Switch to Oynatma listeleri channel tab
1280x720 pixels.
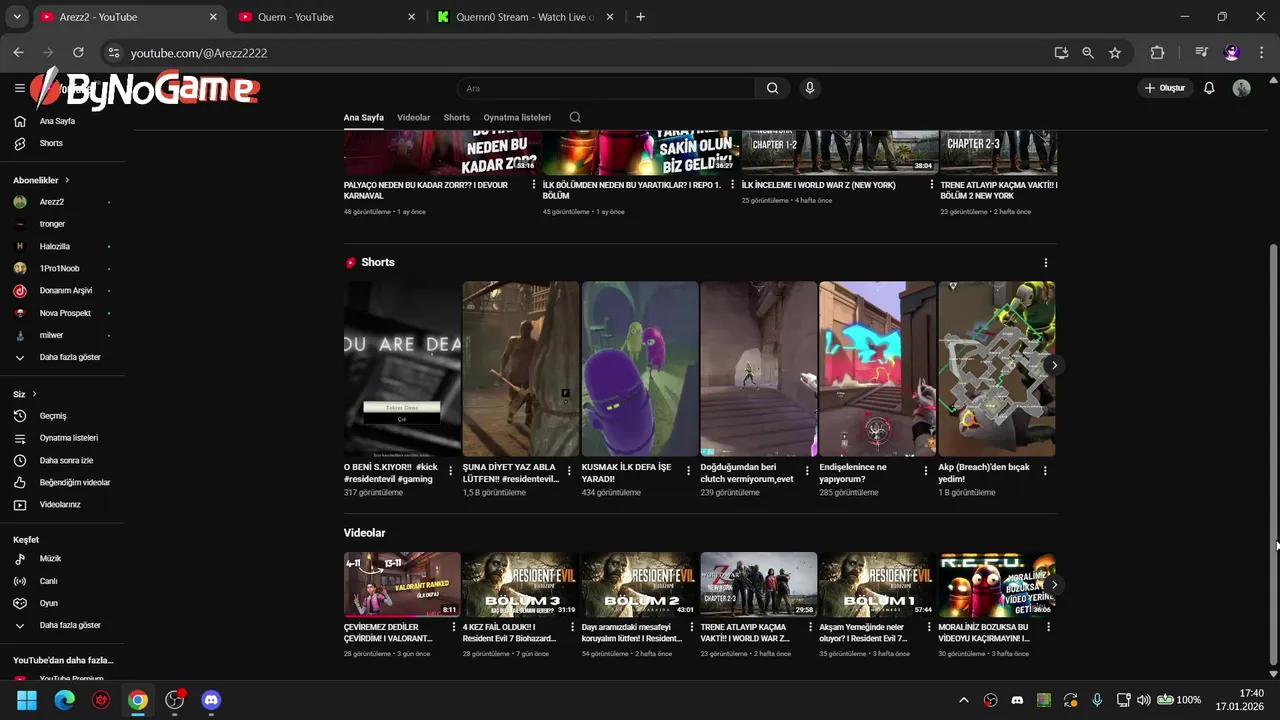517,117
